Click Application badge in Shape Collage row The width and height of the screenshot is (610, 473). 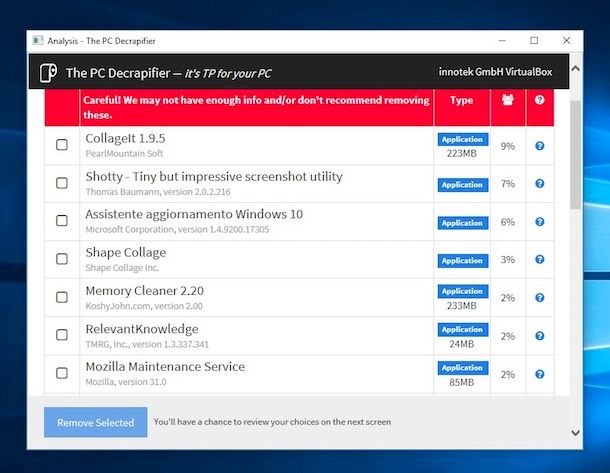coord(463,261)
